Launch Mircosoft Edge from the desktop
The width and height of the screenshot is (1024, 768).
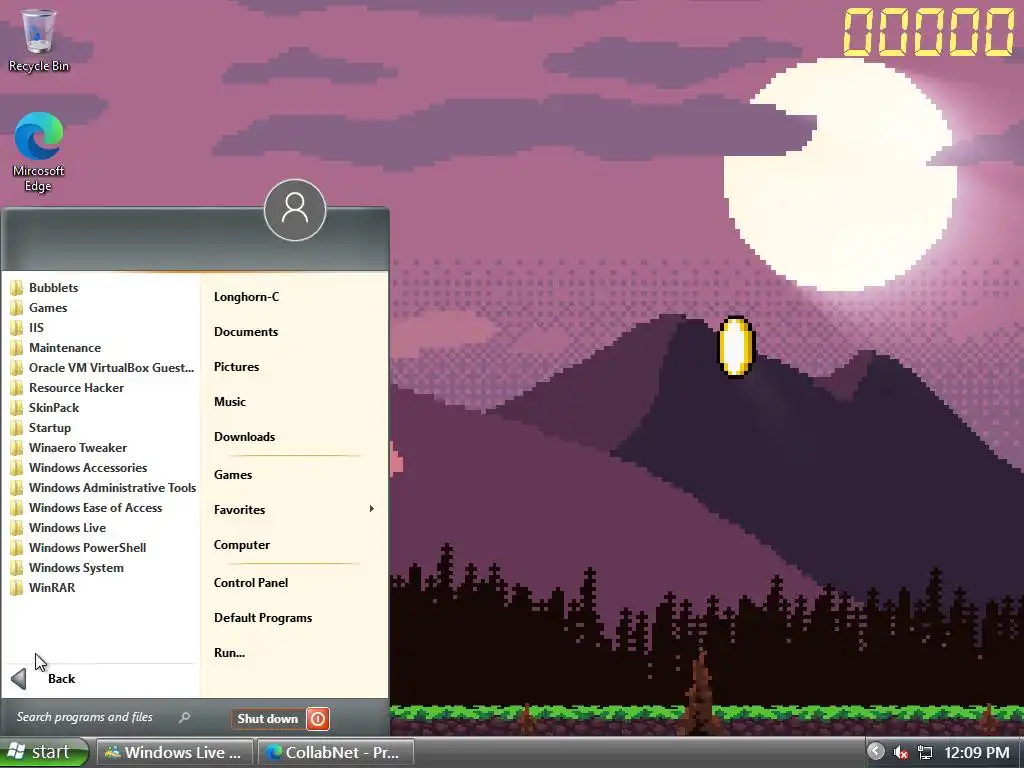pyautogui.click(x=38, y=152)
